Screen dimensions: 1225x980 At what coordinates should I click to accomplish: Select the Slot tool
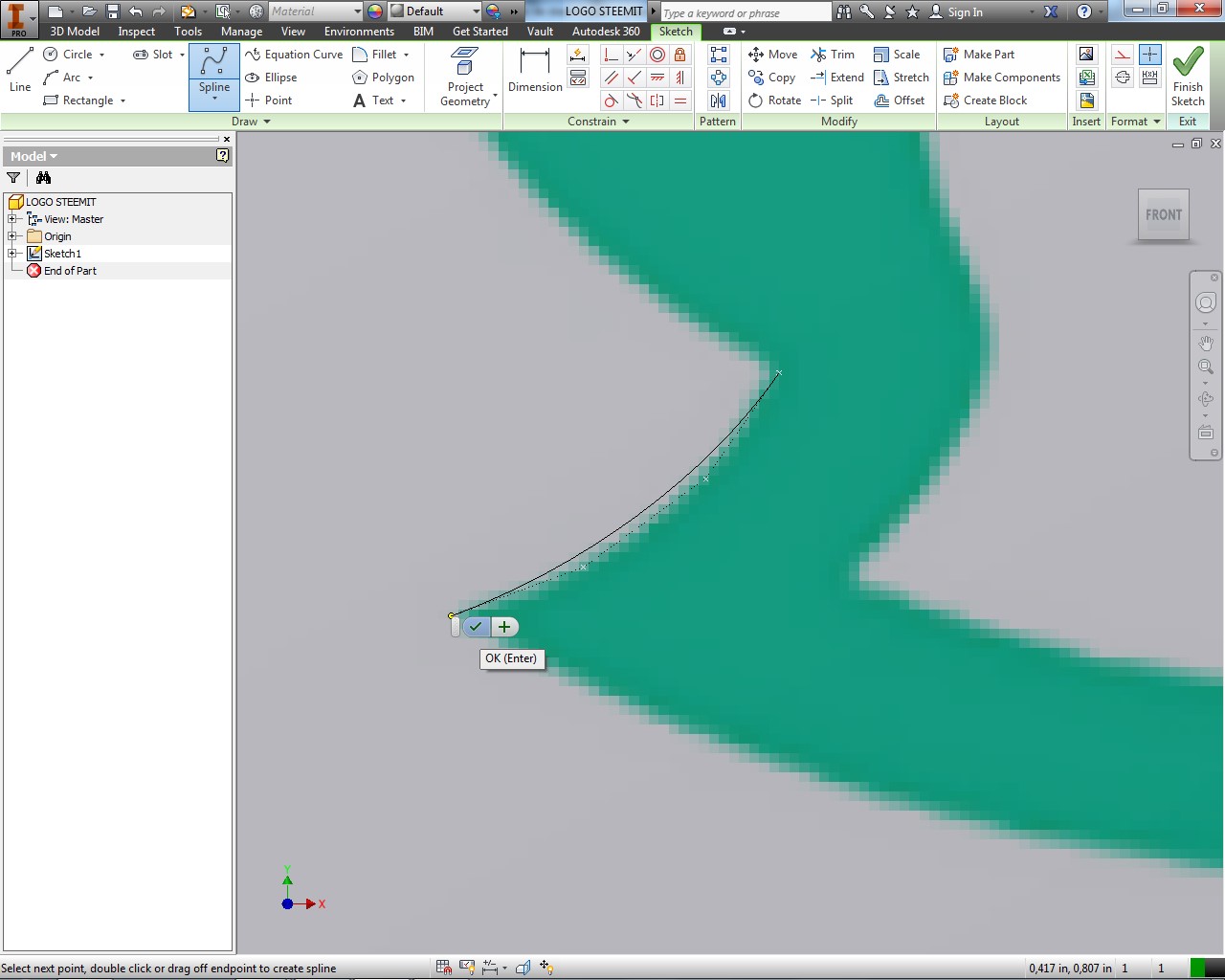tap(153, 55)
